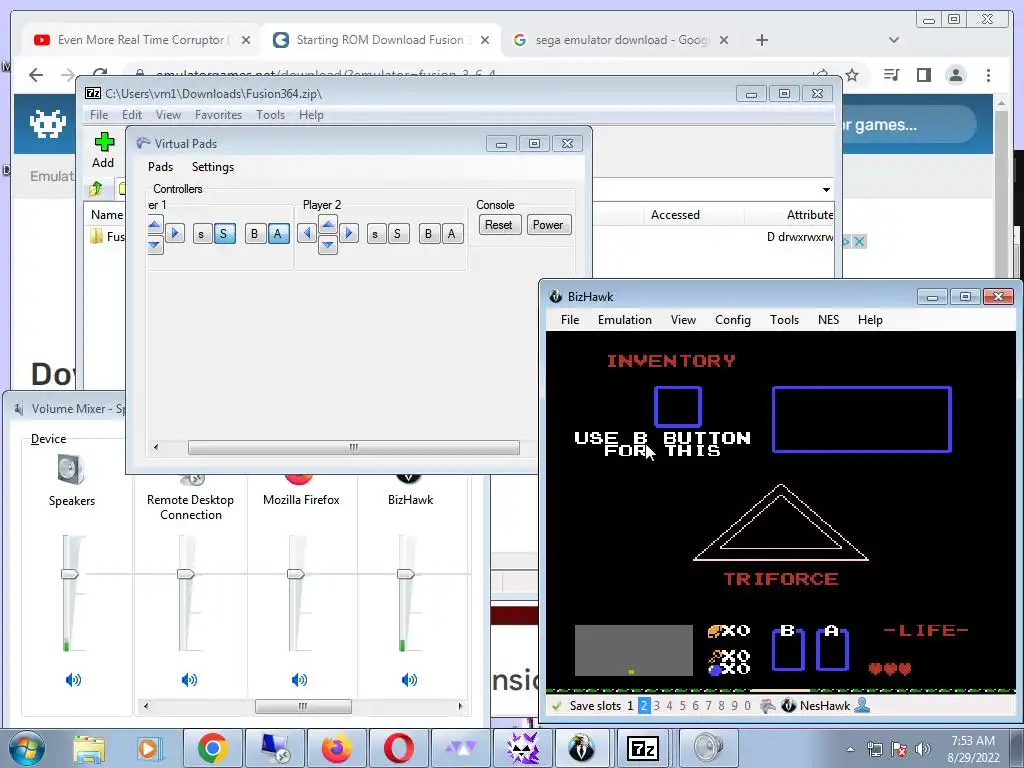Click the NesHawk core icon in status bar
Viewport: 1024px width, 768px height.
(788, 706)
